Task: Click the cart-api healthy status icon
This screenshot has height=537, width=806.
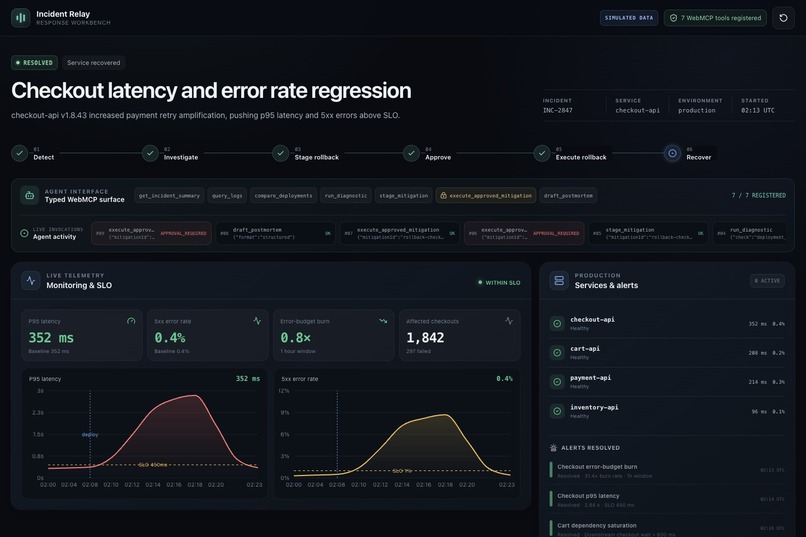Action: click(557, 353)
